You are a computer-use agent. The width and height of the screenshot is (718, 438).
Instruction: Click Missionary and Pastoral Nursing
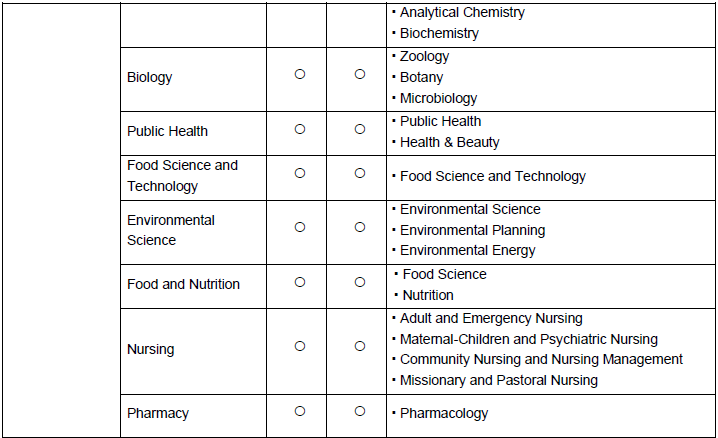(x=498, y=380)
